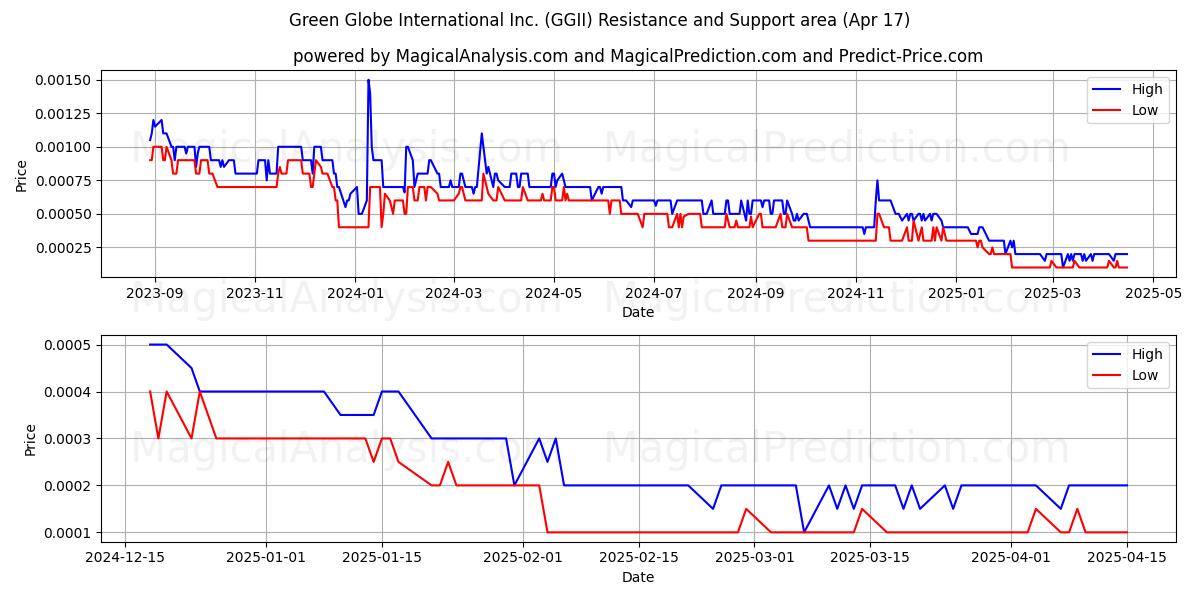Click the bottom chart's 0.0005 y-axis label
This screenshot has height=600, width=1200.
point(69,345)
